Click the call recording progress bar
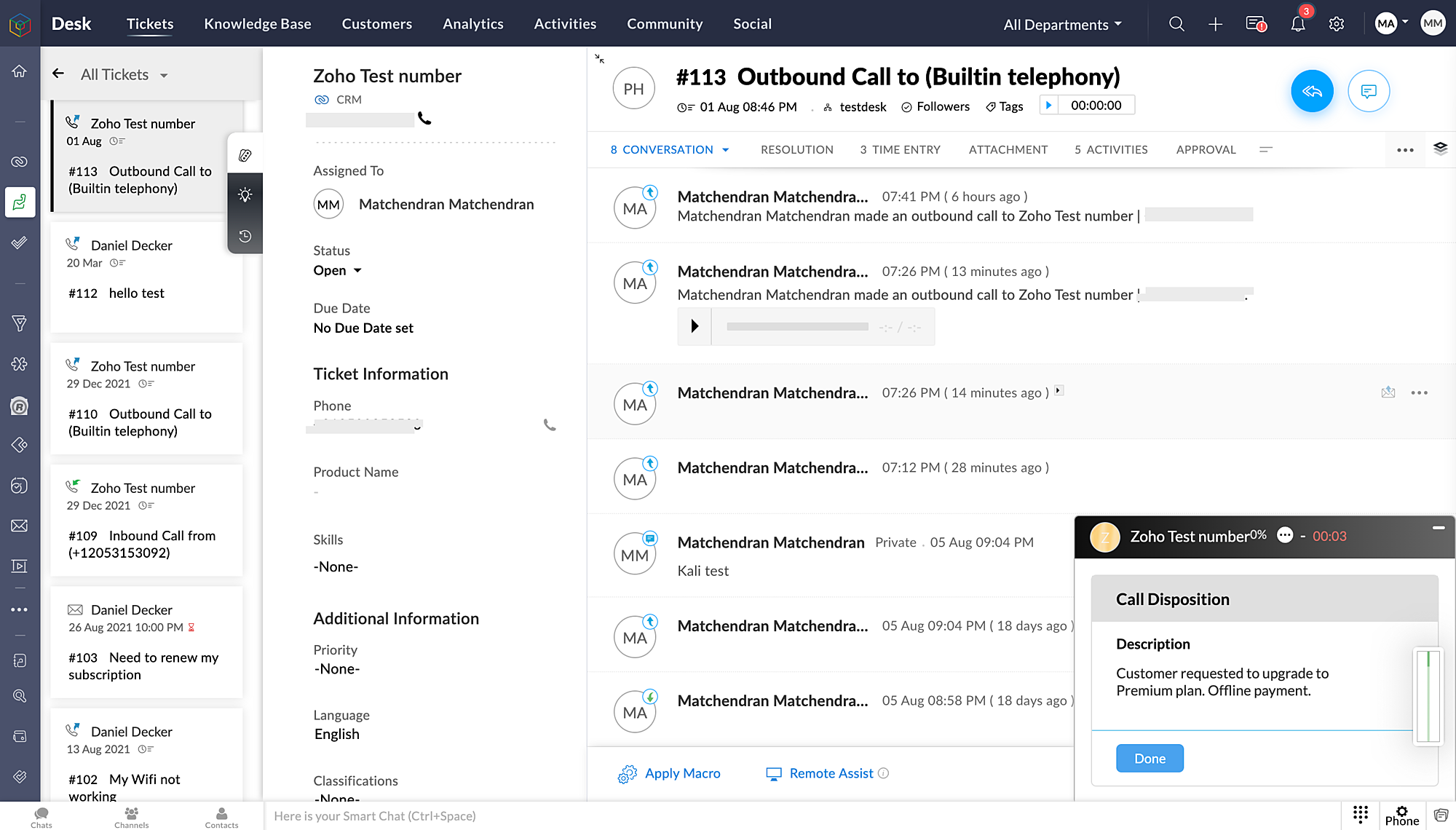1456x830 pixels. tap(797, 326)
